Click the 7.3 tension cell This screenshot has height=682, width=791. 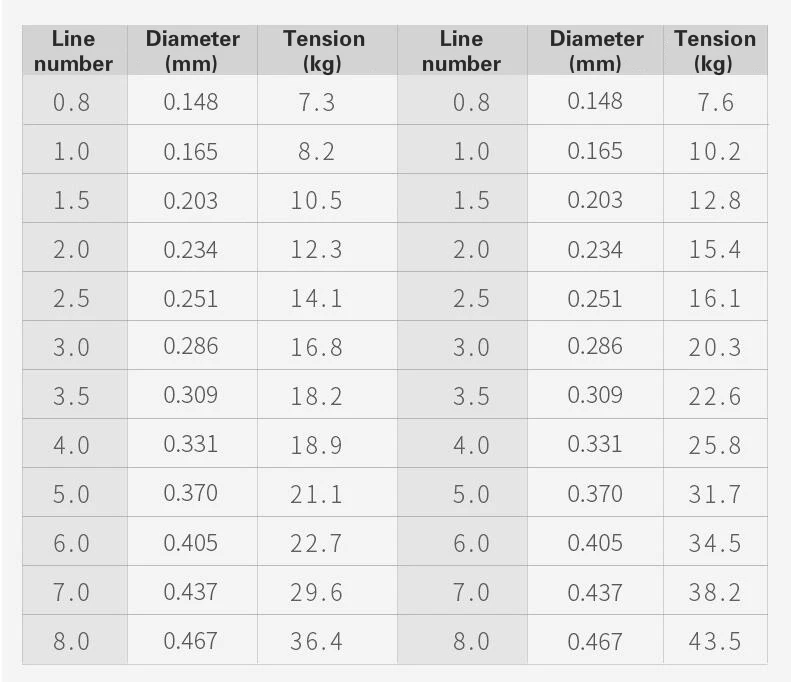(x=316, y=102)
